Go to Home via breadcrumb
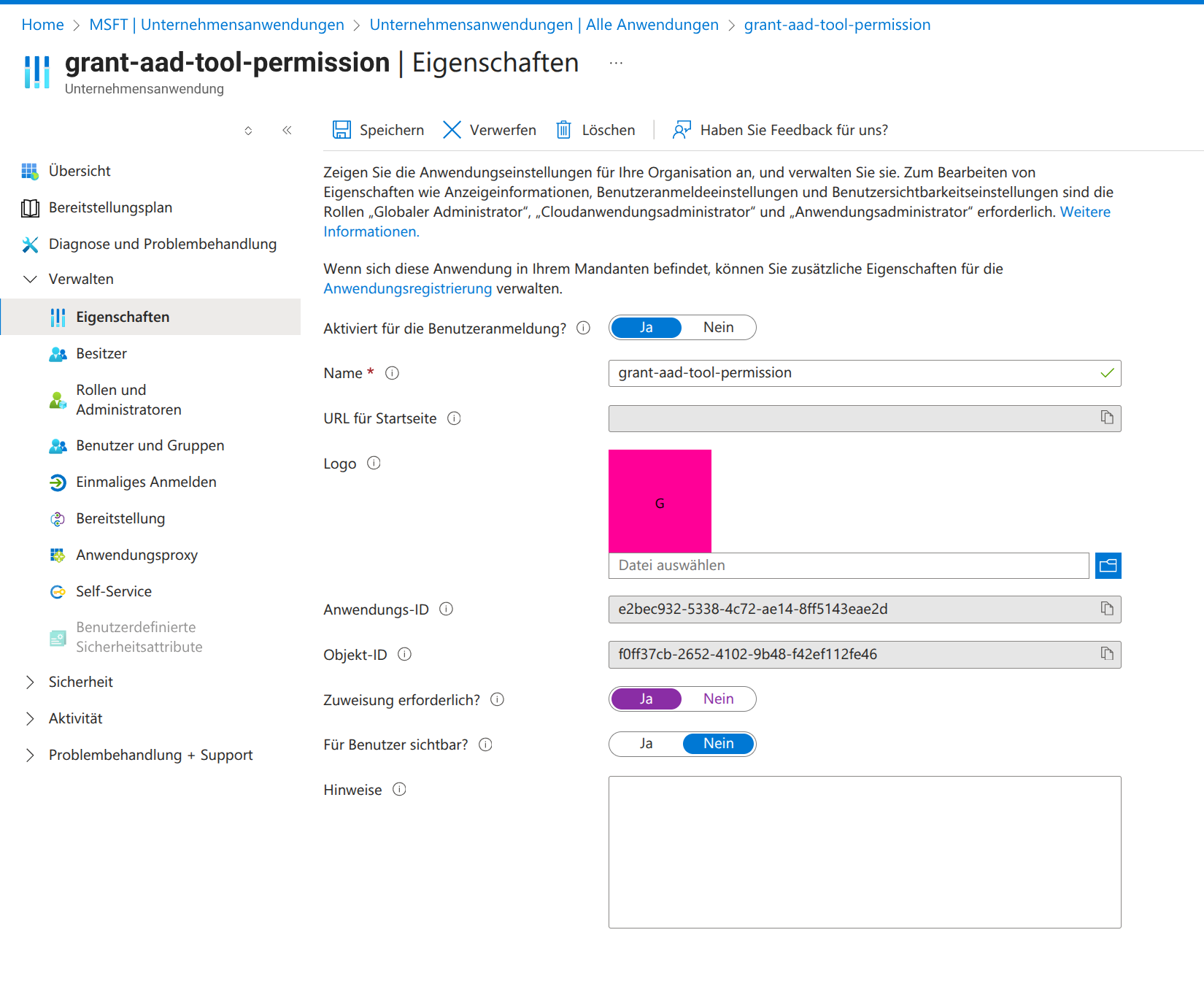 coord(42,24)
